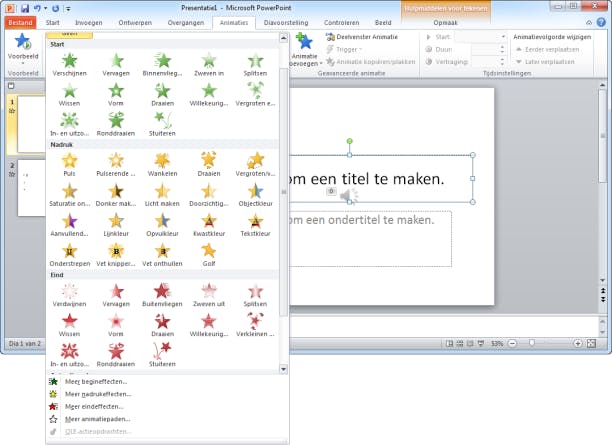Apply the Golf emphasis effect
The height and width of the screenshot is (445, 612).
tap(209, 255)
